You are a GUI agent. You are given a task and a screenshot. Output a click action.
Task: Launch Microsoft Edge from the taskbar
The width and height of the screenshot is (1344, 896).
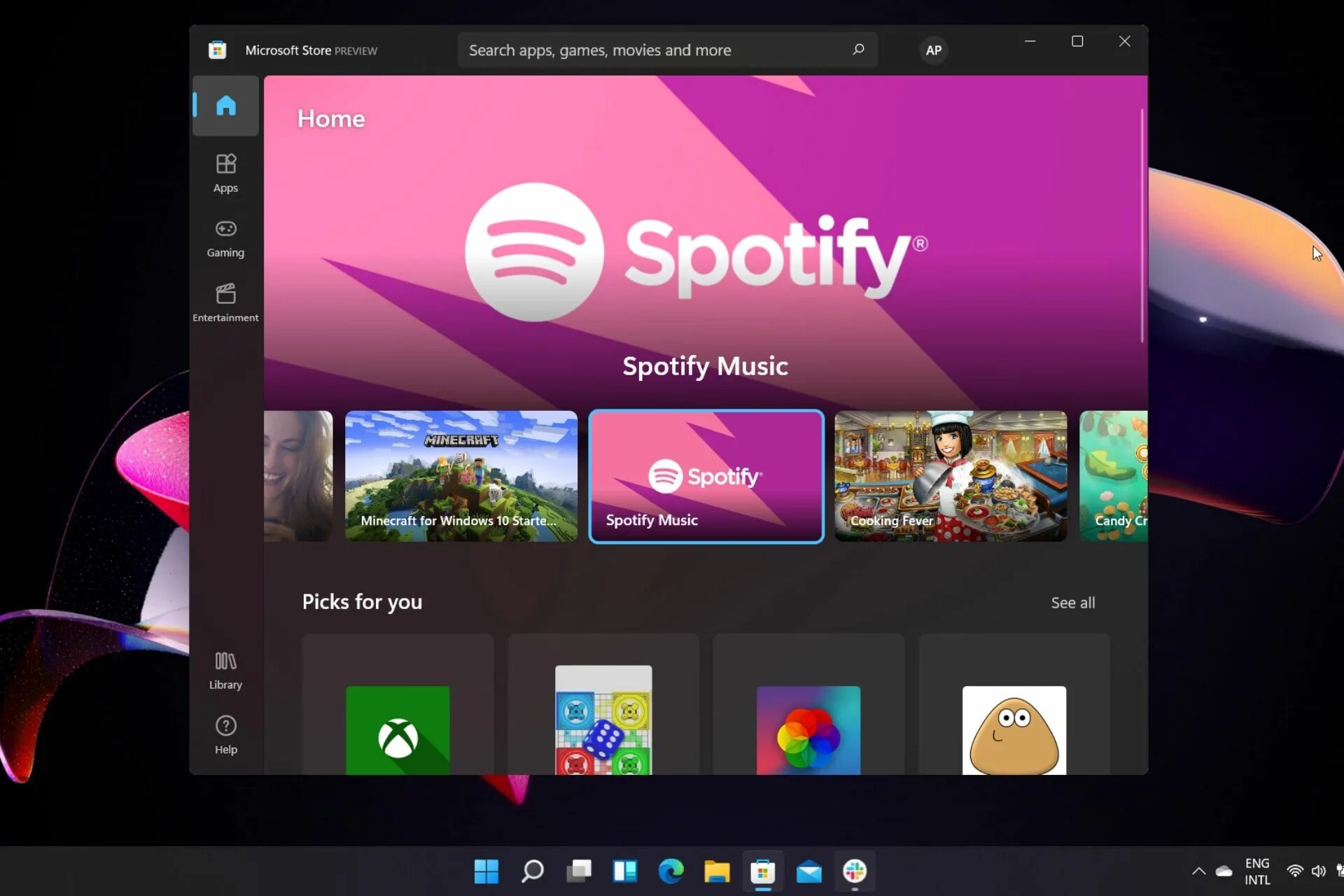(x=671, y=871)
